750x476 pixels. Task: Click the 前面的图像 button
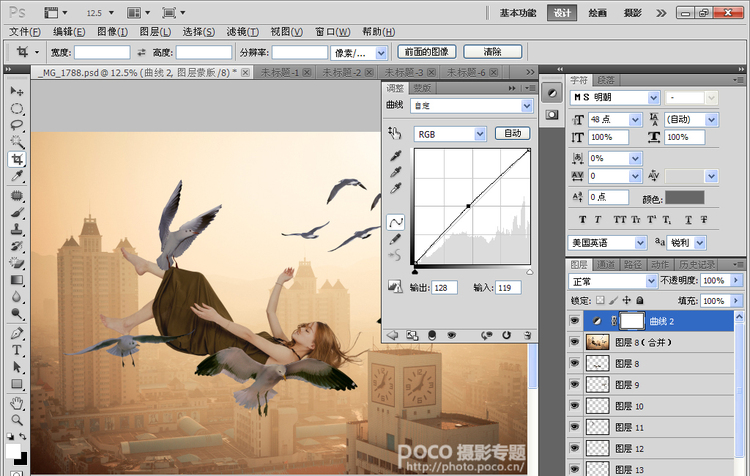point(427,52)
